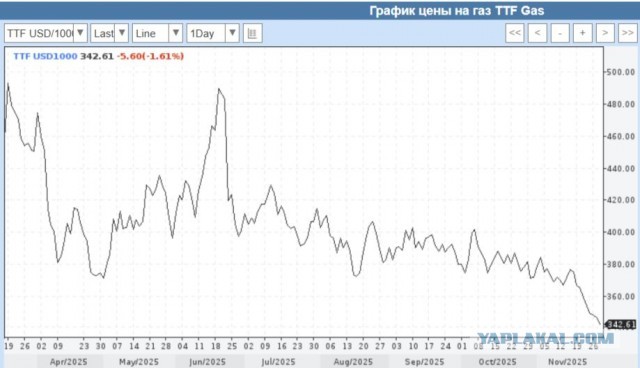Click the -5.60(-1.61%) change value
The height and width of the screenshot is (368, 640).
[150, 56]
